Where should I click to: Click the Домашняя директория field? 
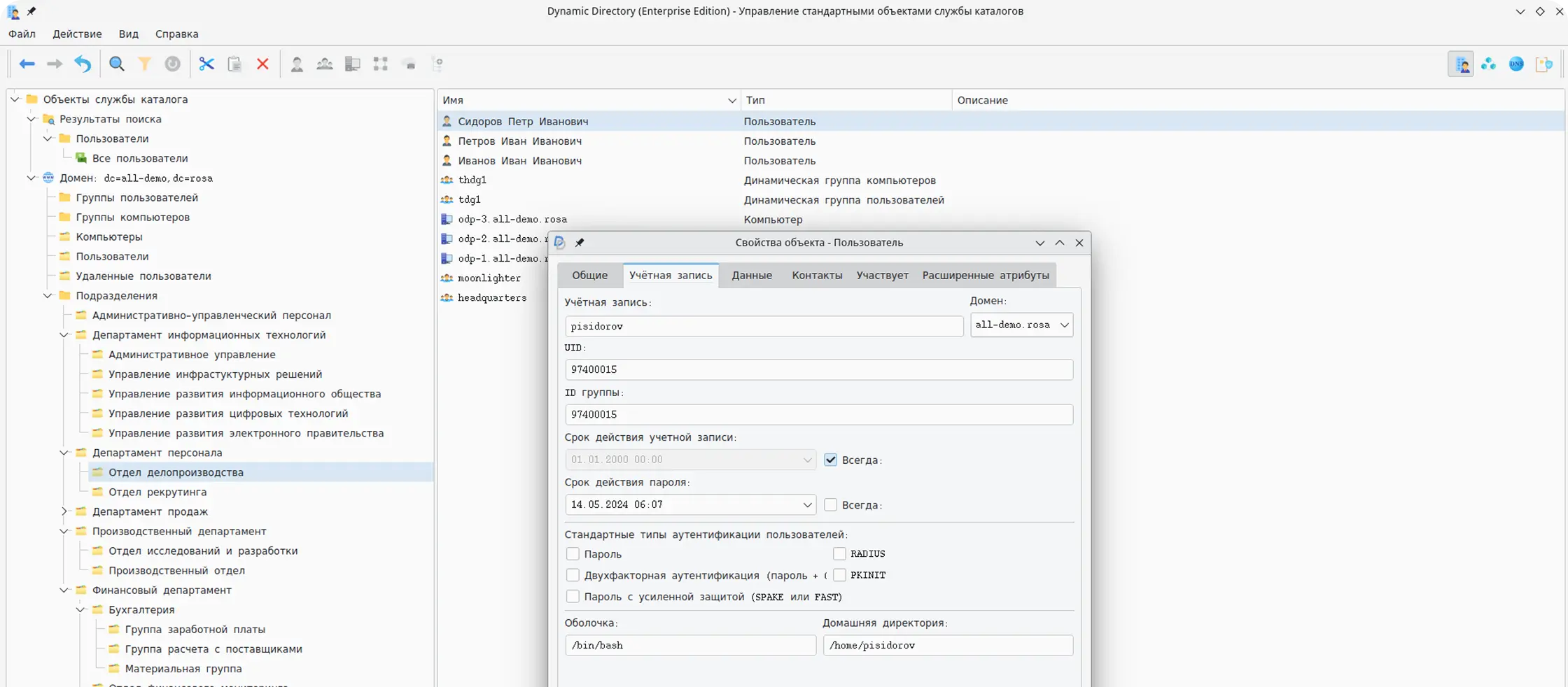[948, 645]
